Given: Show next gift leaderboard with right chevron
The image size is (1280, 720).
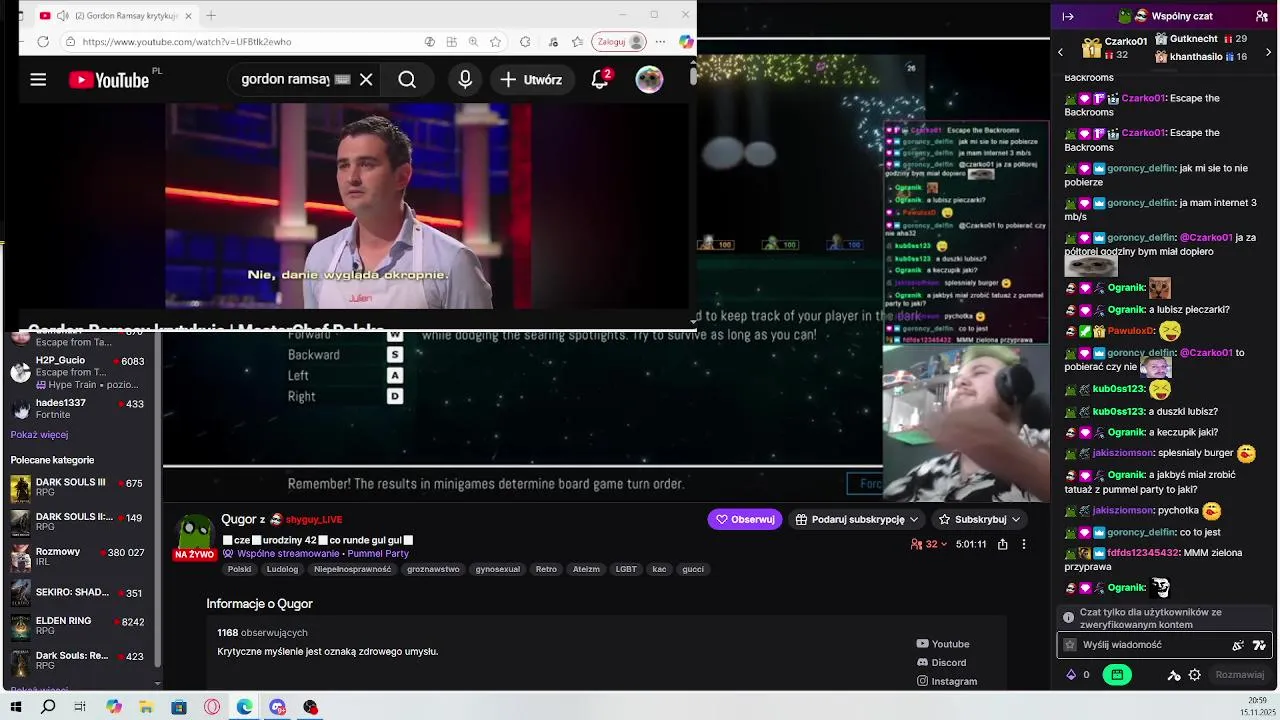Looking at the screenshot, I should click(x=1270, y=52).
